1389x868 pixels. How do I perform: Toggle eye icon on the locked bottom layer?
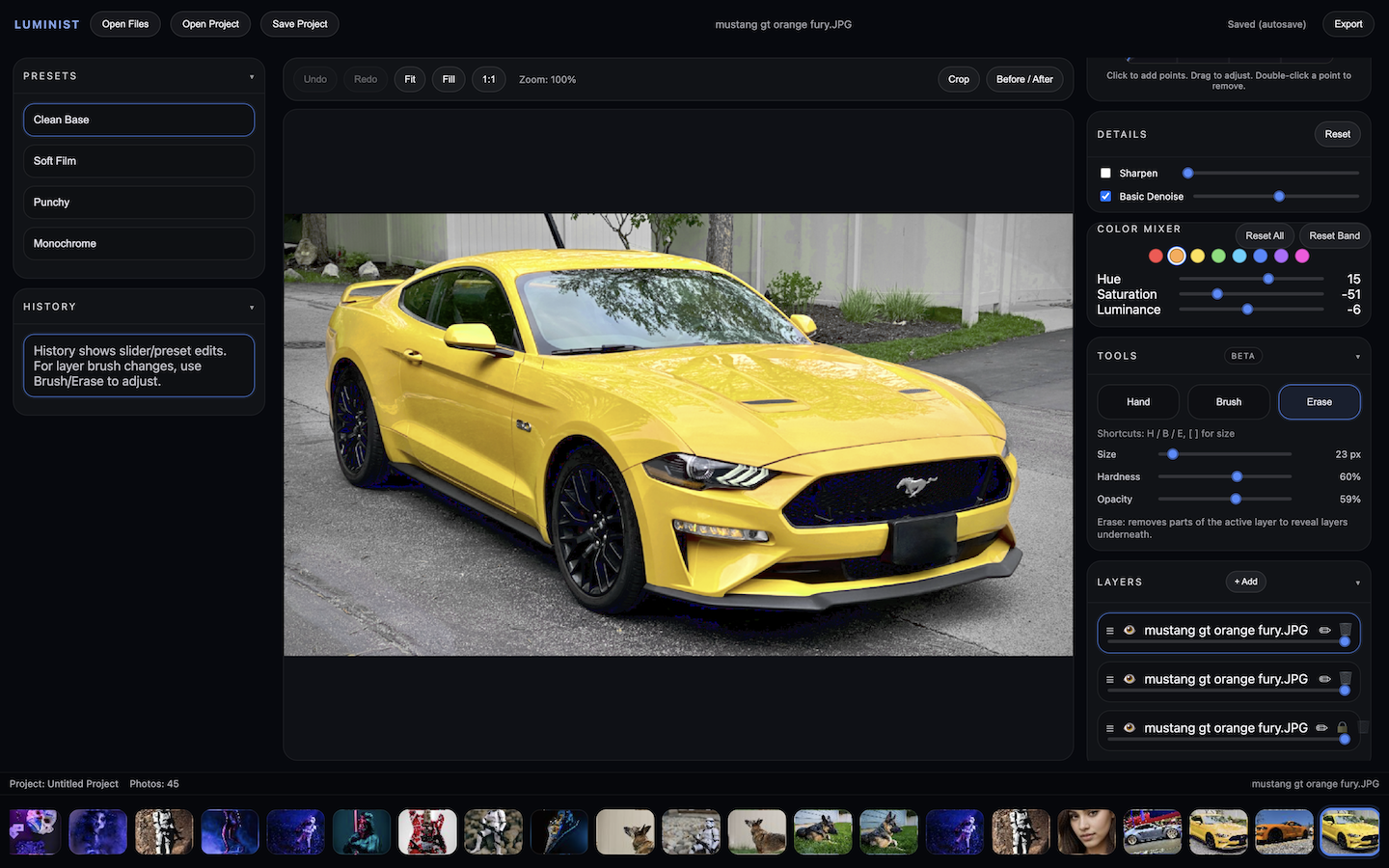pos(1129,728)
